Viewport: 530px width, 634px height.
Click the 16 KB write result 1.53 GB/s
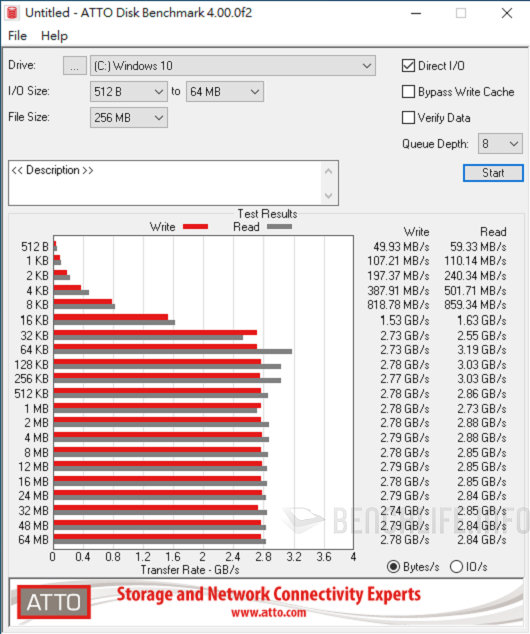tap(405, 321)
